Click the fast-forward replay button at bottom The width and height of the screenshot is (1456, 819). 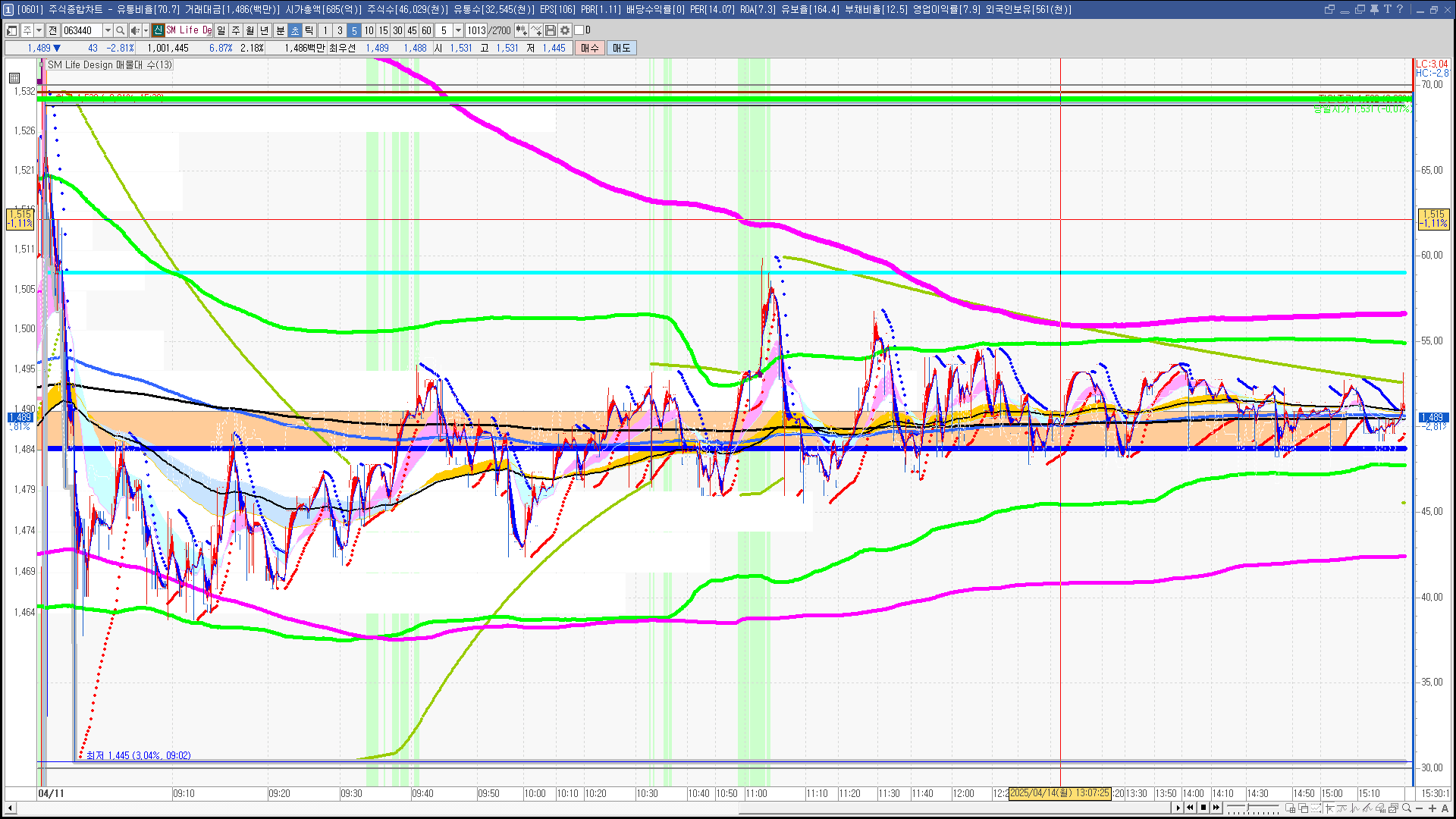click(1216, 808)
